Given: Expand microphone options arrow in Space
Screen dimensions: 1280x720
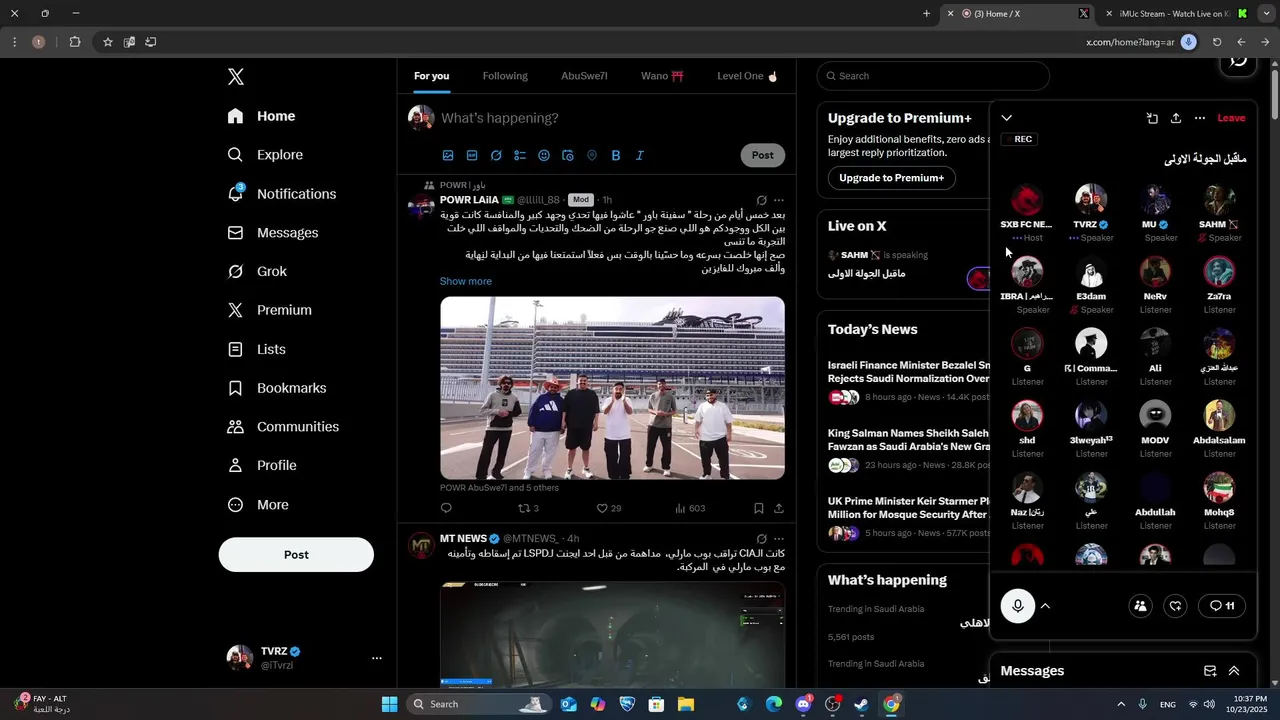Looking at the screenshot, I should tap(1045, 606).
